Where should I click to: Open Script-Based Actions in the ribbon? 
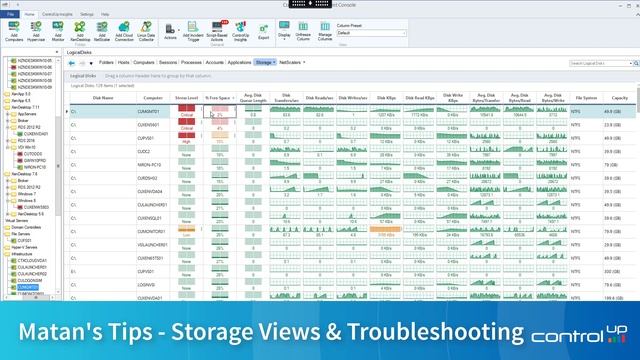pyautogui.click(x=217, y=31)
